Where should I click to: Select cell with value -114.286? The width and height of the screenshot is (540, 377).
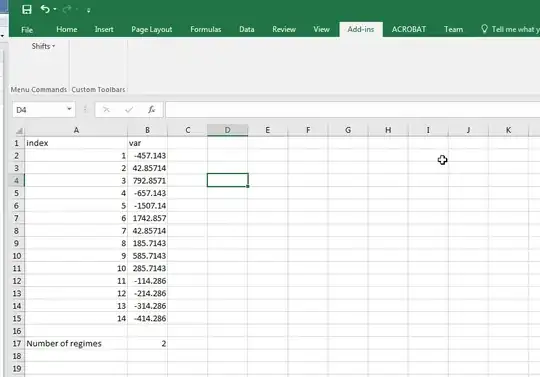[147, 281]
